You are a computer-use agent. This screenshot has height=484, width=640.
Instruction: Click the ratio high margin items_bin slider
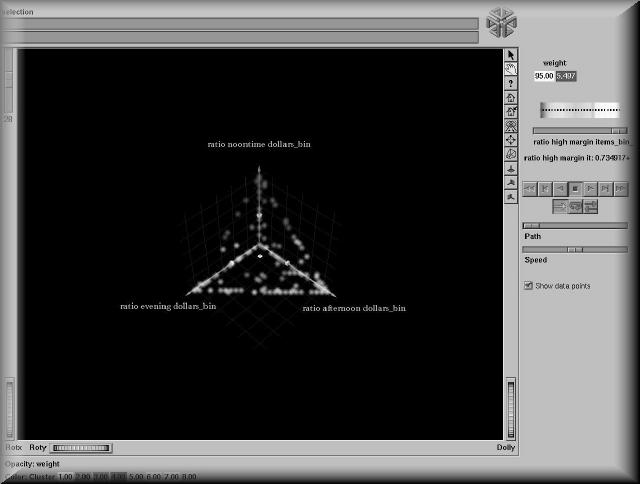point(580,131)
